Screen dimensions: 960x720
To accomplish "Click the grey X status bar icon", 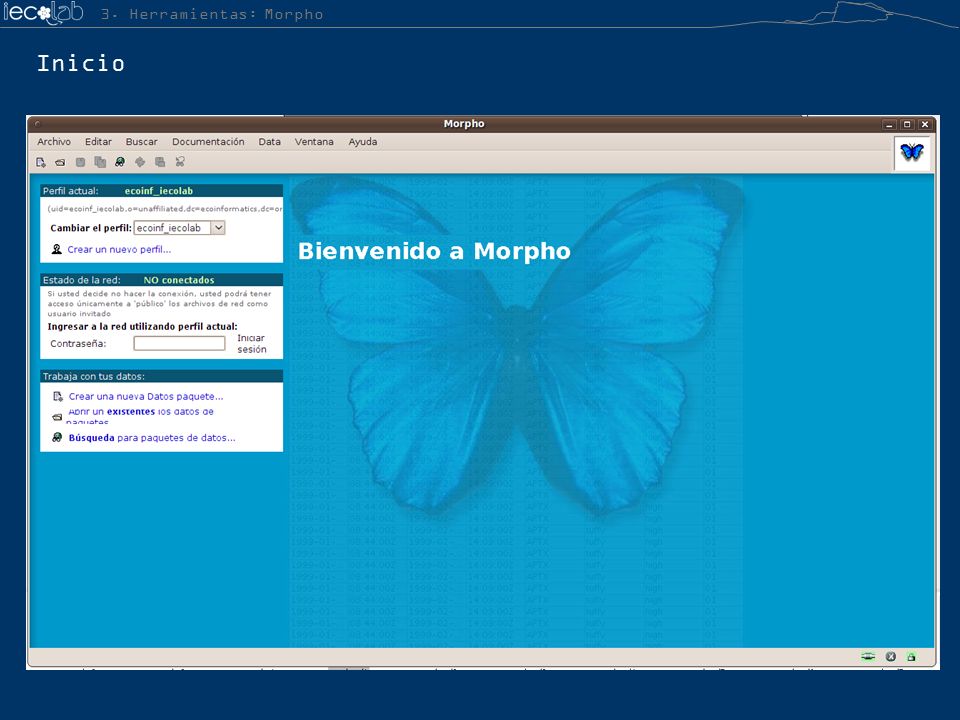I will pos(891,656).
